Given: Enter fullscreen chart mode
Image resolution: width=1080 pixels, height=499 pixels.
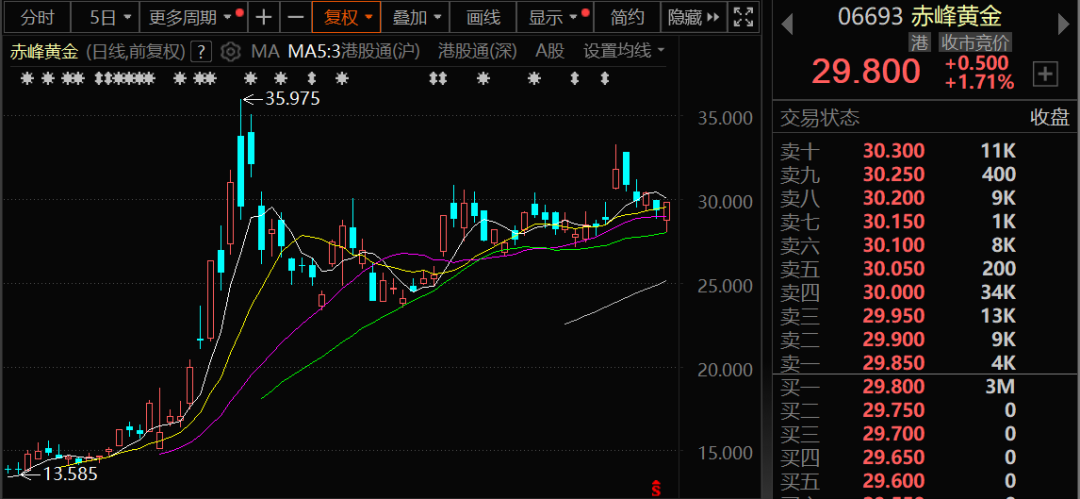Looking at the screenshot, I should pyautogui.click(x=743, y=17).
